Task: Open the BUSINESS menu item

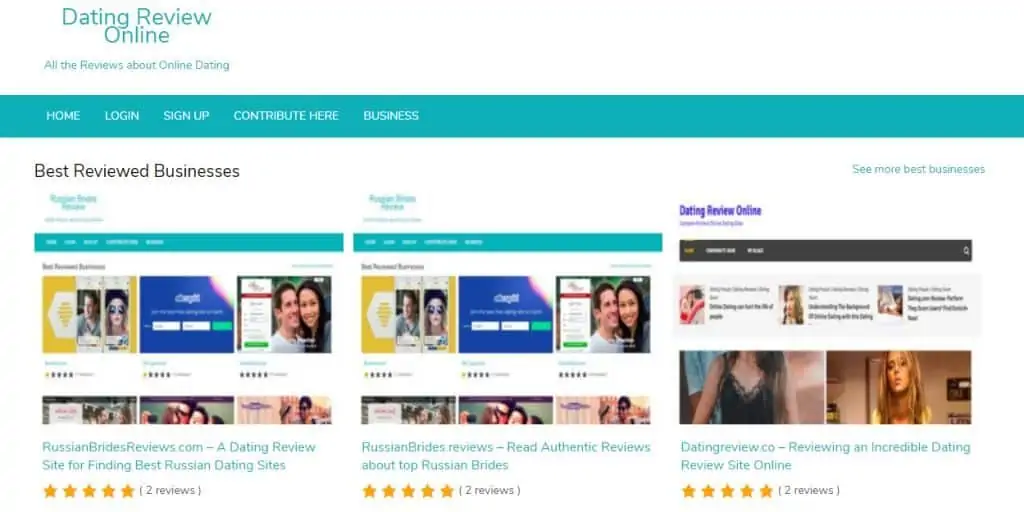Action: (391, 116)
